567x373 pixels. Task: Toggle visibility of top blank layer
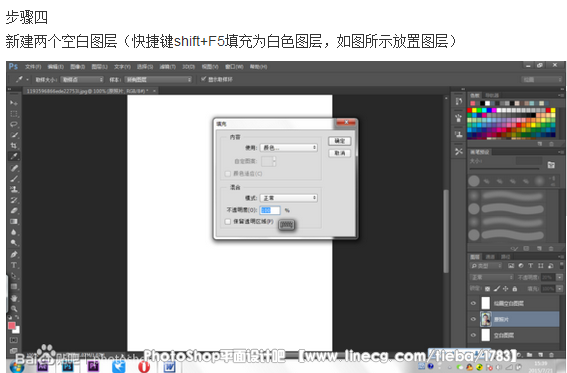(x=473, y=303)
